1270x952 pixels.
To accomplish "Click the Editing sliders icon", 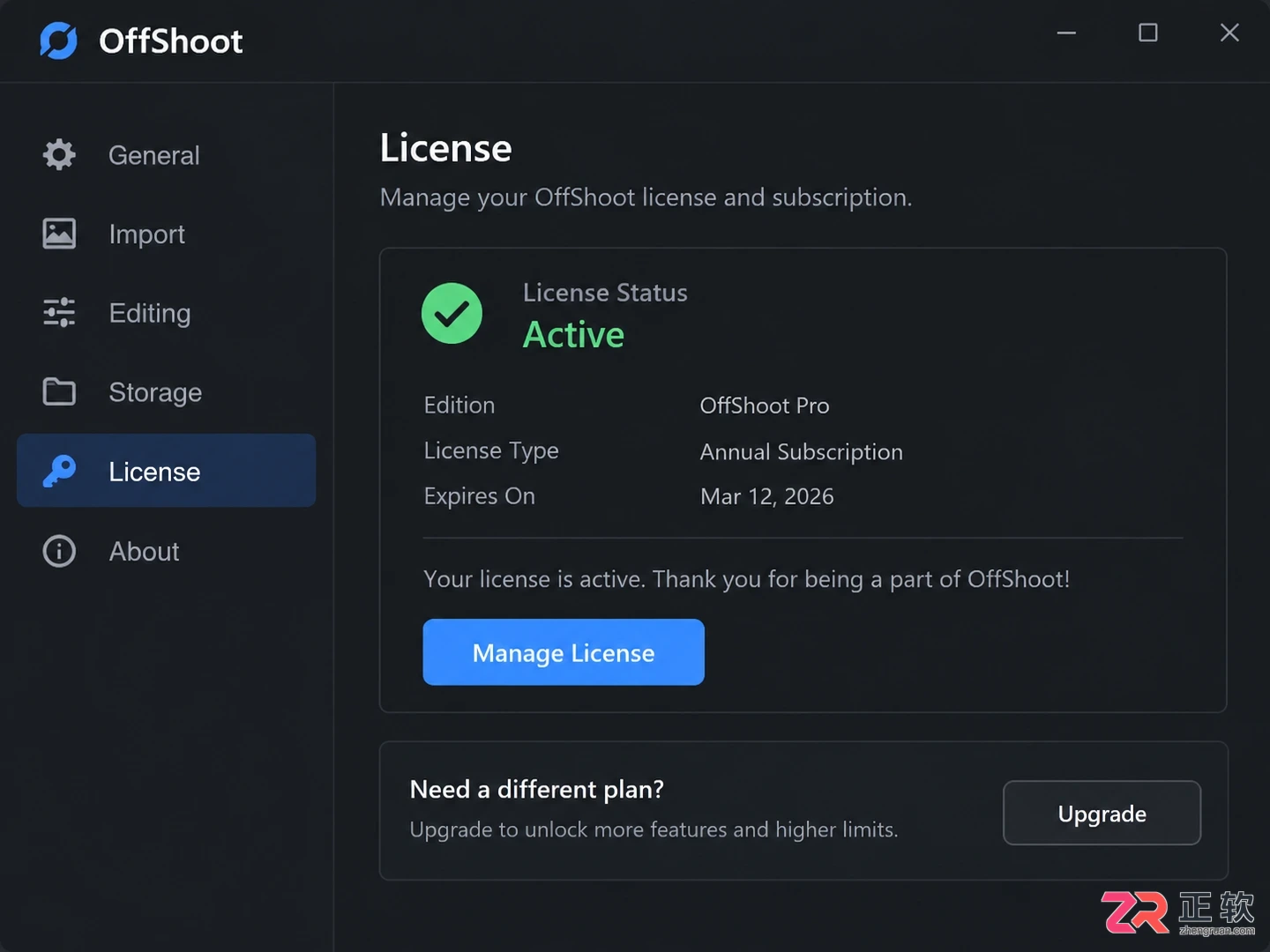I will coord(59,313).
